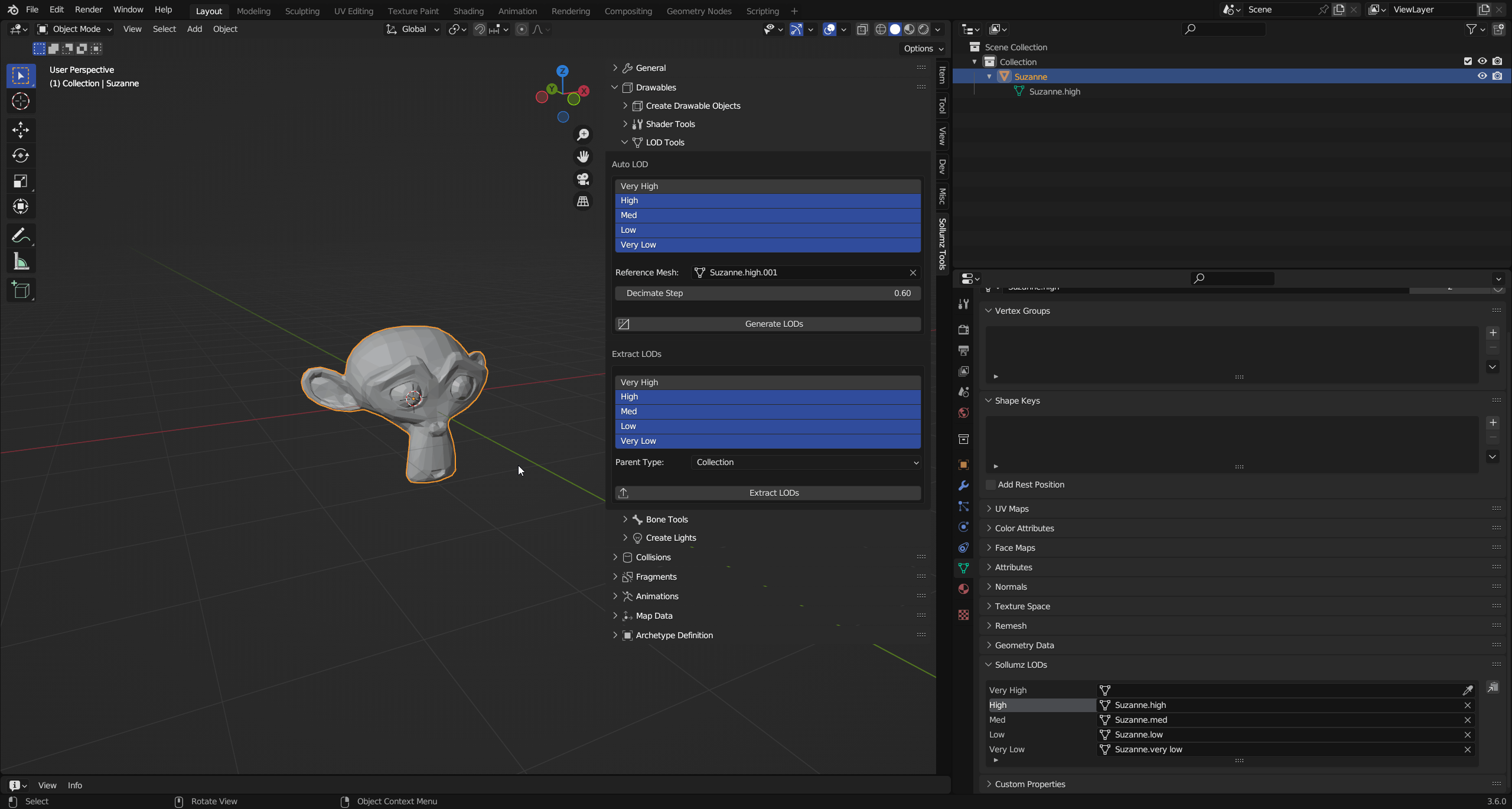Select the Cursor tool in toolbar
Screen dimensions: 1512x809
click(21, 102)
